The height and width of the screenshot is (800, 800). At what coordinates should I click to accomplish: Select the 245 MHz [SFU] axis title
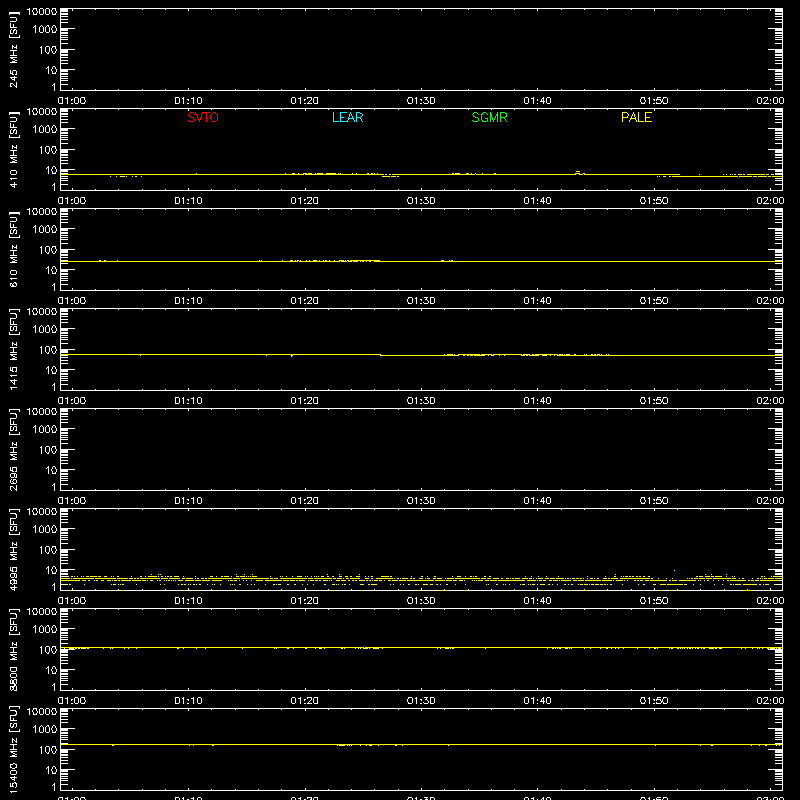[13, 49]
